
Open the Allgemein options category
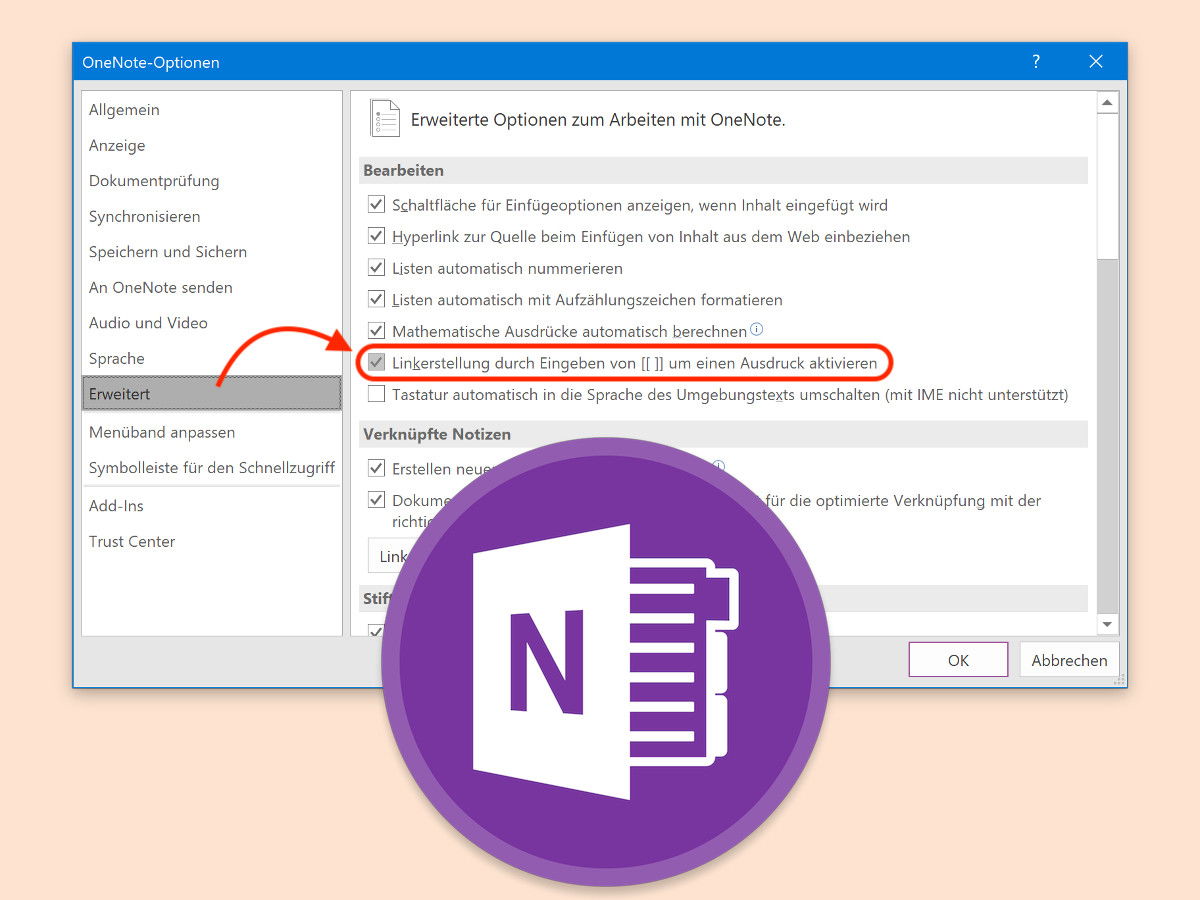point(212,110)
